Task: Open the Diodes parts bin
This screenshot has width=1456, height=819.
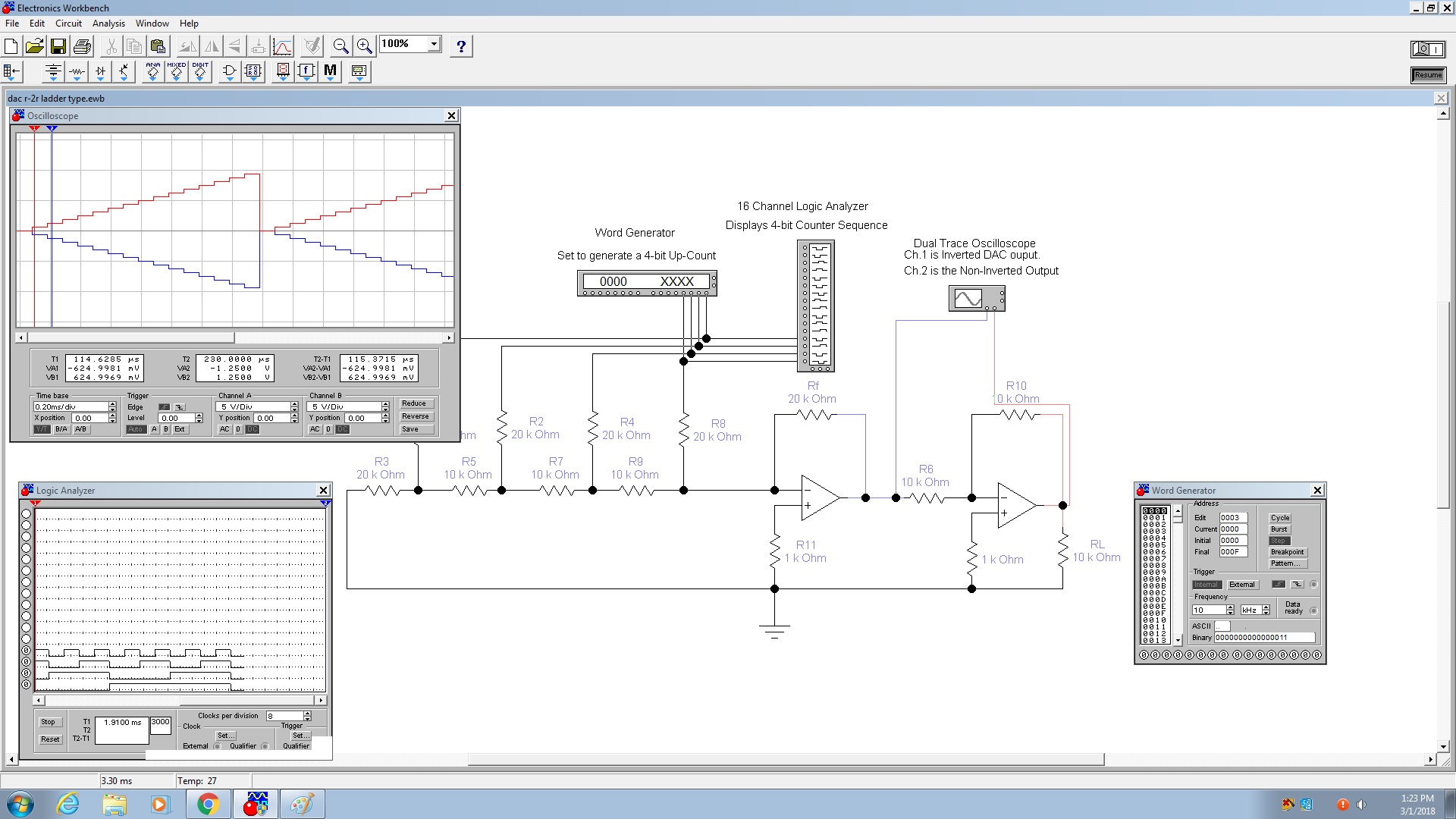Action: pyautogui.click(x=100, y=72)
